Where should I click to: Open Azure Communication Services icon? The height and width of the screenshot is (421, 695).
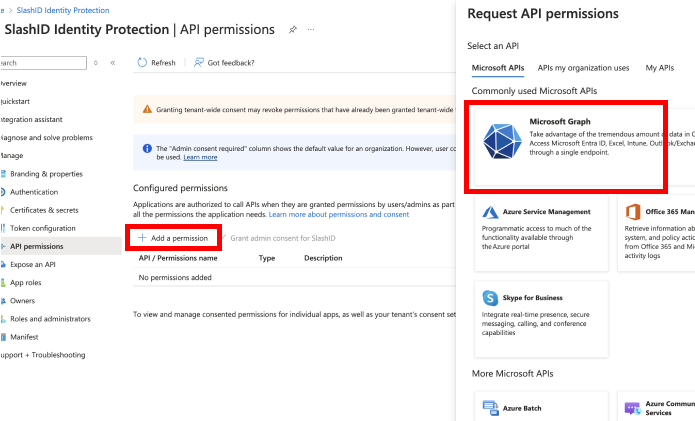click(633, 408)
